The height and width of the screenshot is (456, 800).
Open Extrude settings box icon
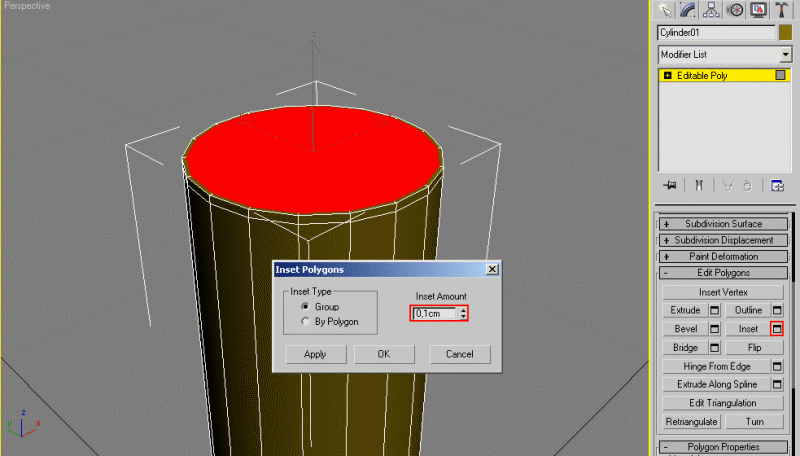(715, 310)
